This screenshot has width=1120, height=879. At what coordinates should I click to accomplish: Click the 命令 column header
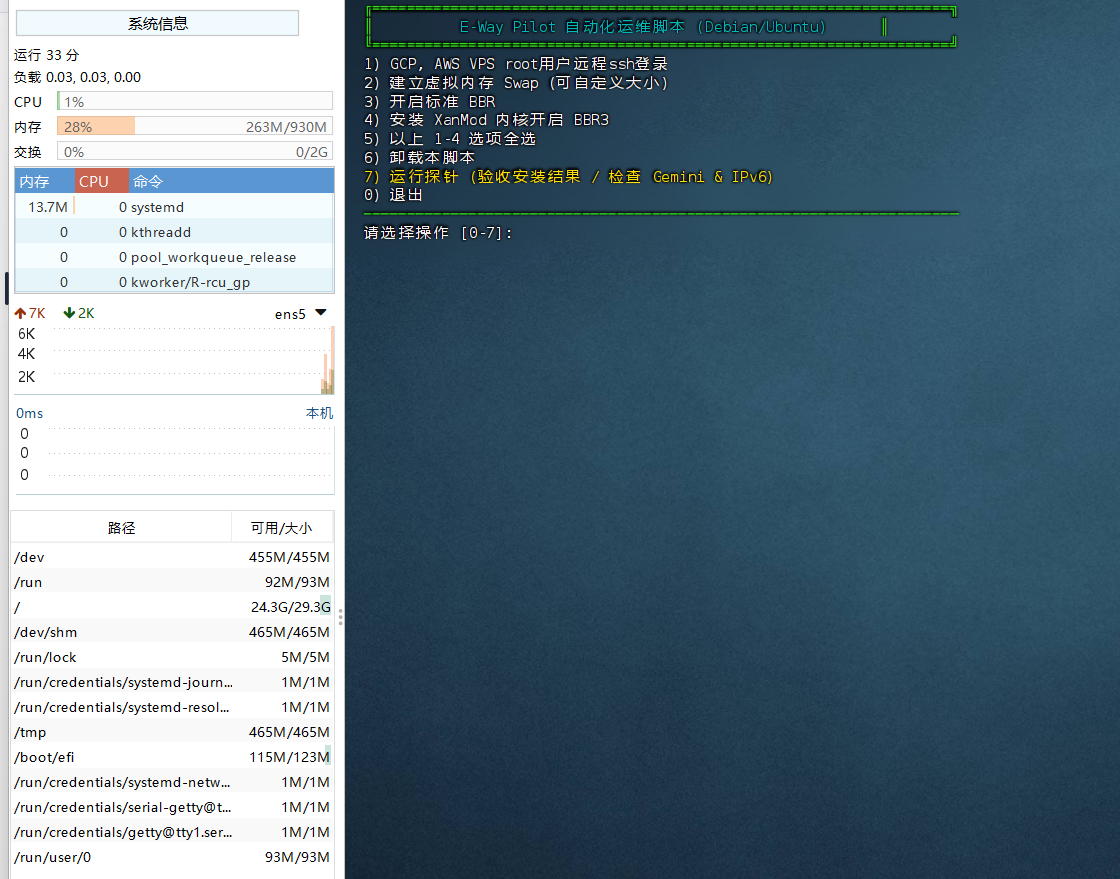coord(230,181)
